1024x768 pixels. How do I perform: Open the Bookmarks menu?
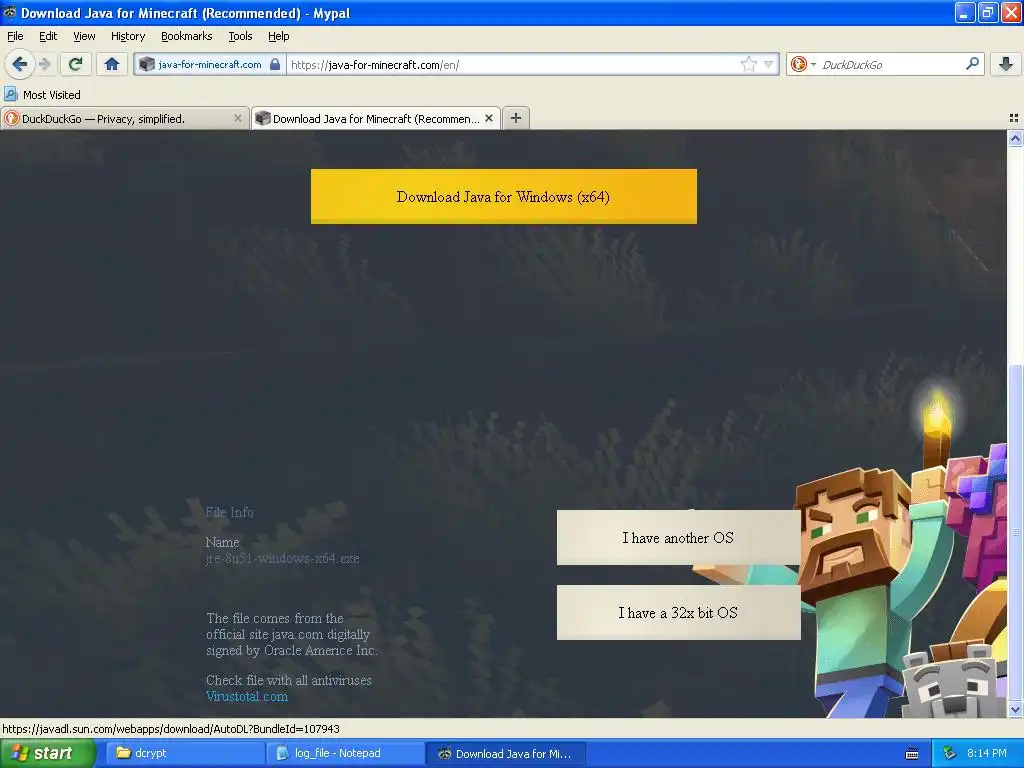point(187,36)
